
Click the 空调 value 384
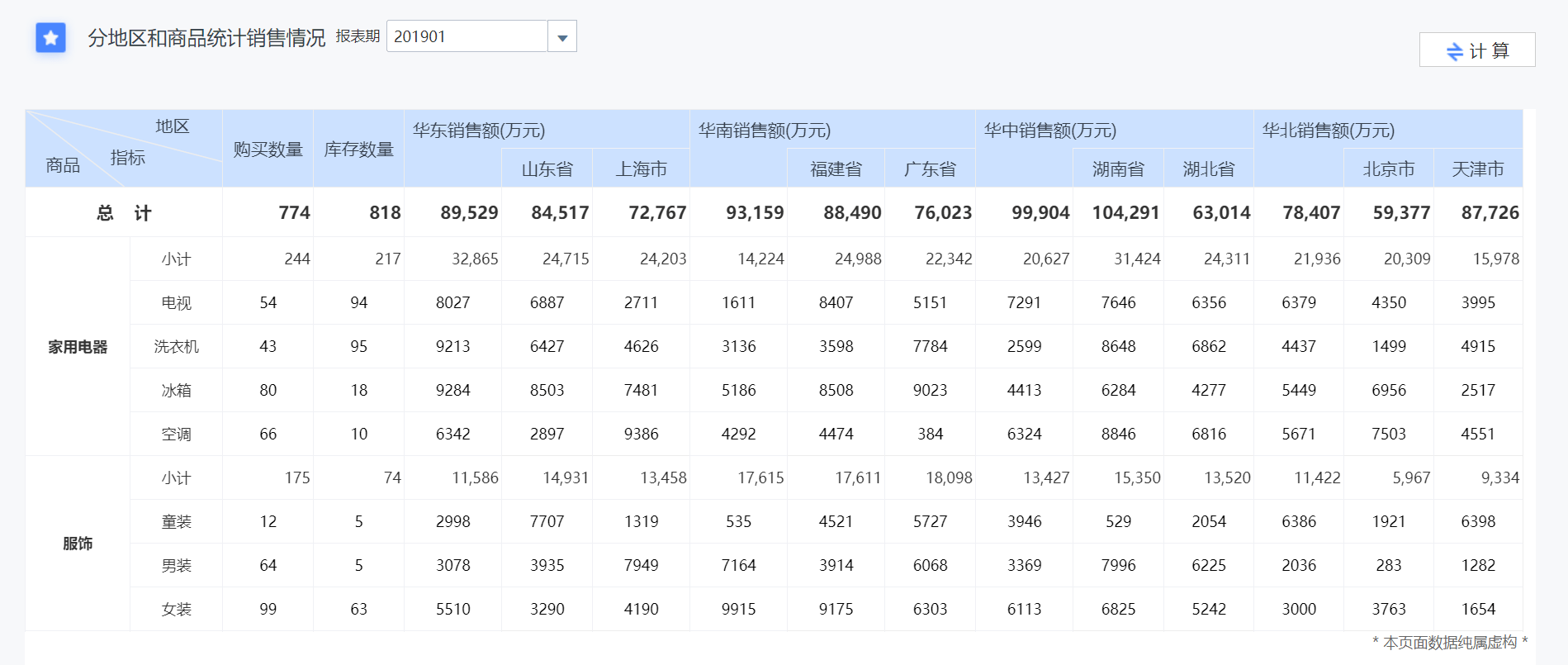click(x=931, y=435)
